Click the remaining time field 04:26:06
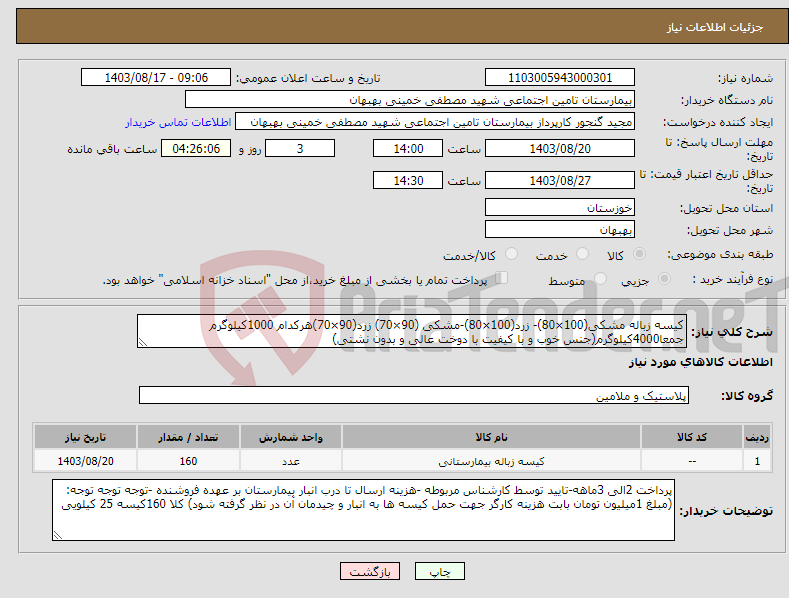789x598 pixels. pos(196,148)
